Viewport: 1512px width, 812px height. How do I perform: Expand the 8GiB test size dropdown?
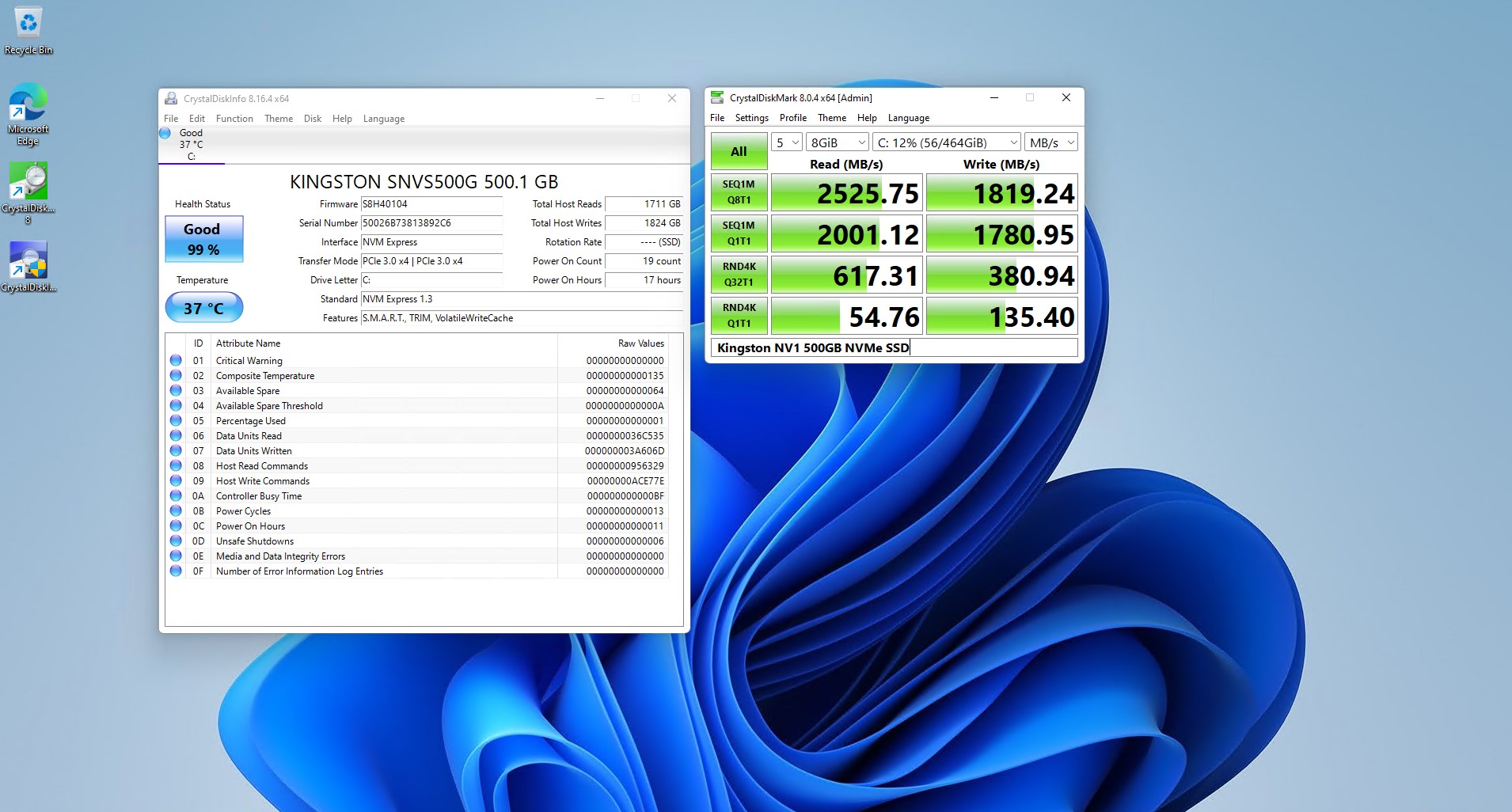838,142
